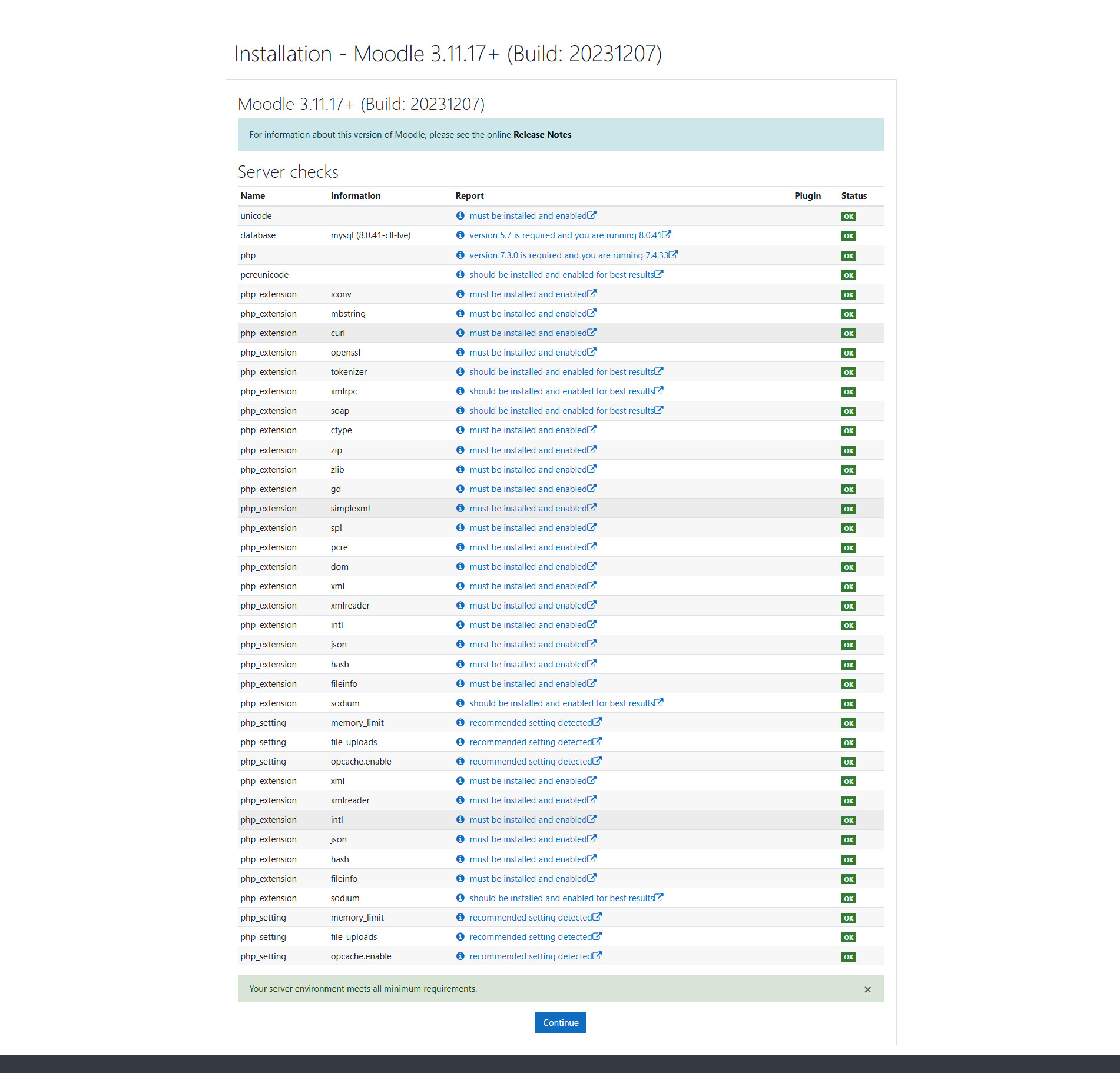Screen dimensions: 1120x1073
Task: Click the external link icon on the zip extension report
Action: click(592, 450)
